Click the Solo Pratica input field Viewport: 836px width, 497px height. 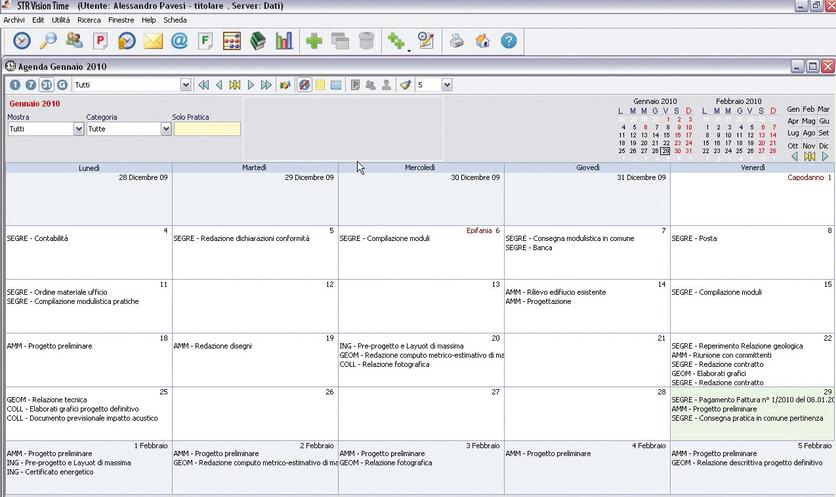(x=206, y=129)
